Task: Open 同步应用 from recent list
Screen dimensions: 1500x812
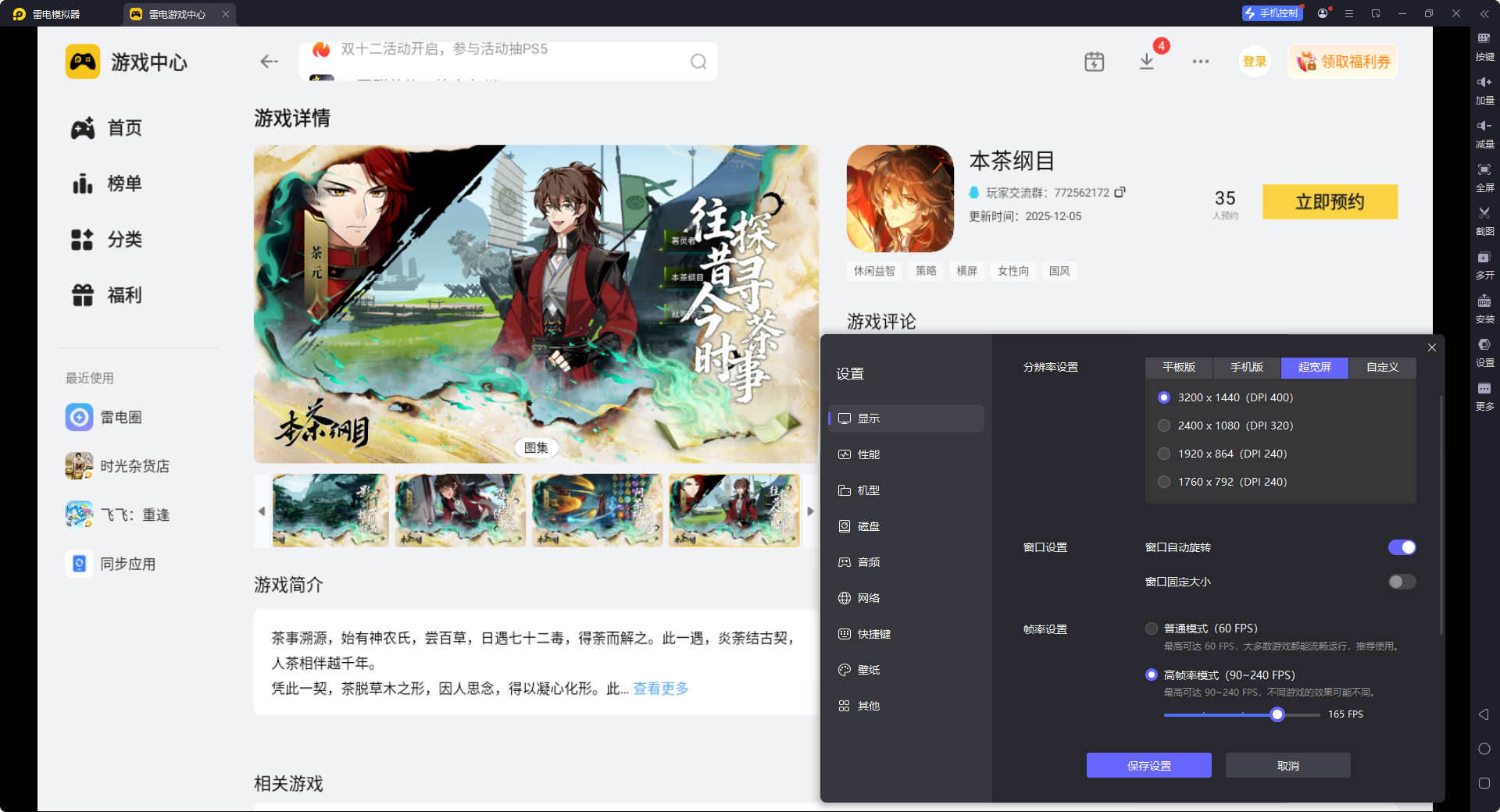Action: (x=110, y=564)
